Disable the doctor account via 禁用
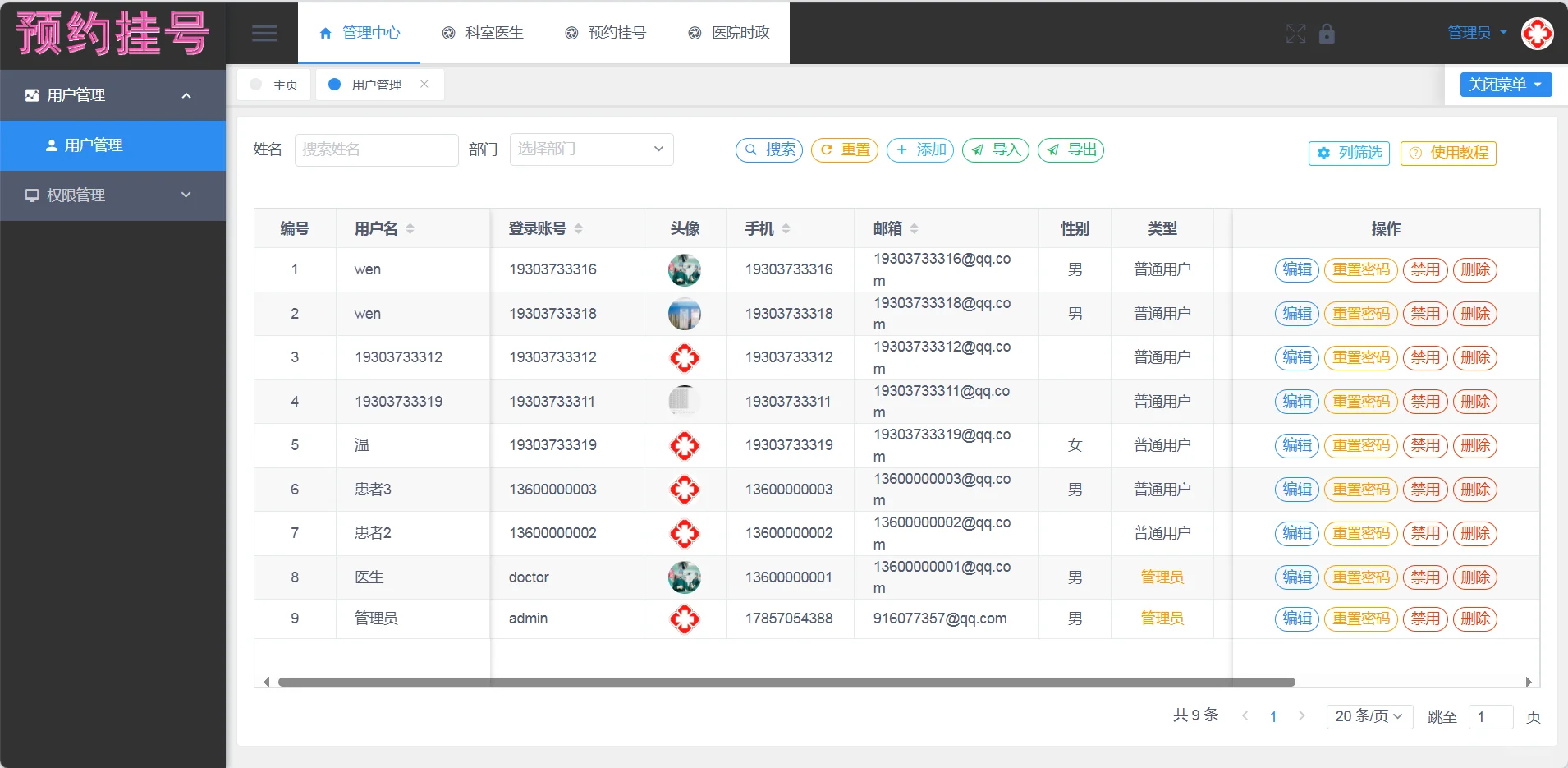 tap(1424, 577)
